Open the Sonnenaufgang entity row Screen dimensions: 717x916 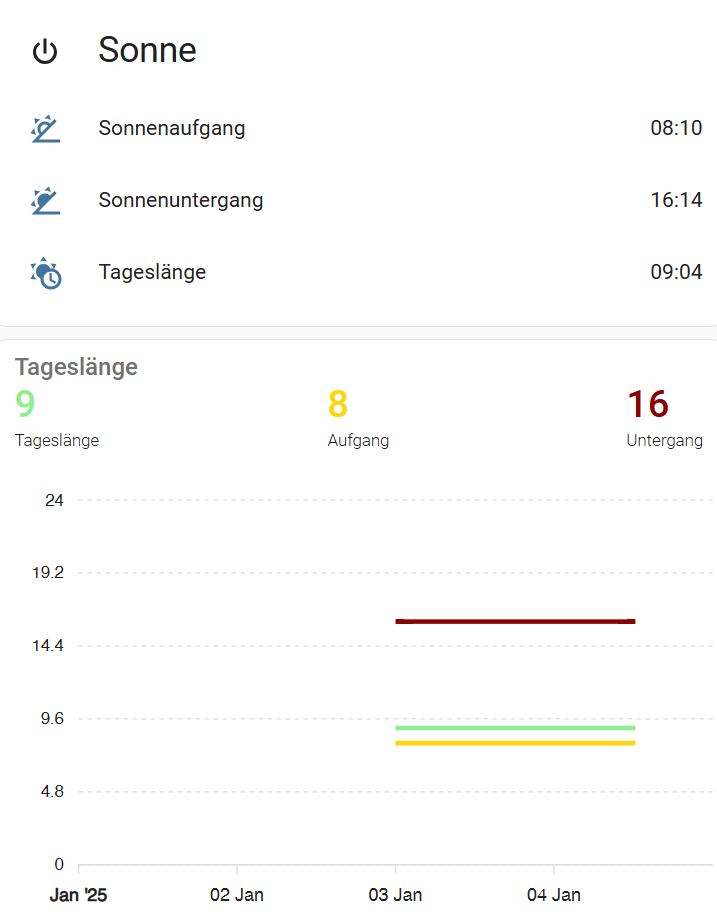[x=172, y=128]
